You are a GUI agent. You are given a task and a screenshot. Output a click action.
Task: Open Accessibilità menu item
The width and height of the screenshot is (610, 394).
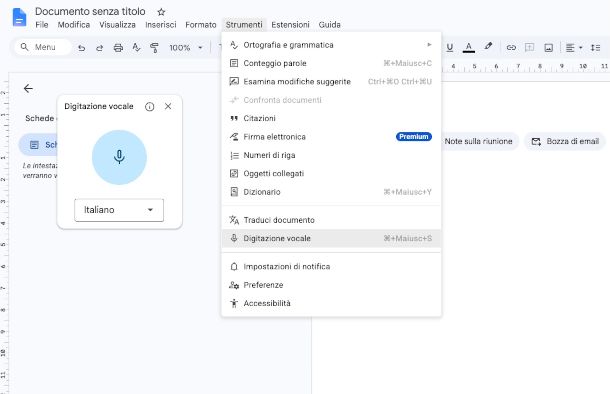331,303
